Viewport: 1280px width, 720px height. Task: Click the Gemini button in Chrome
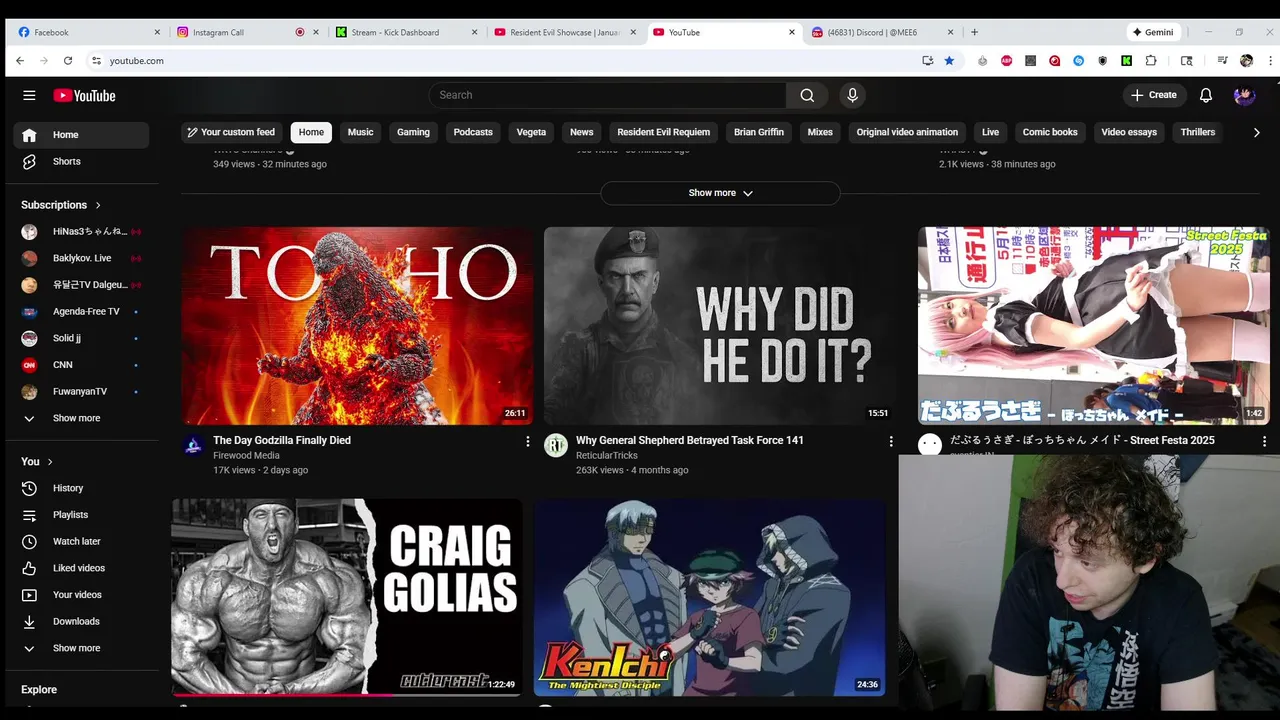click(1153, 32)
